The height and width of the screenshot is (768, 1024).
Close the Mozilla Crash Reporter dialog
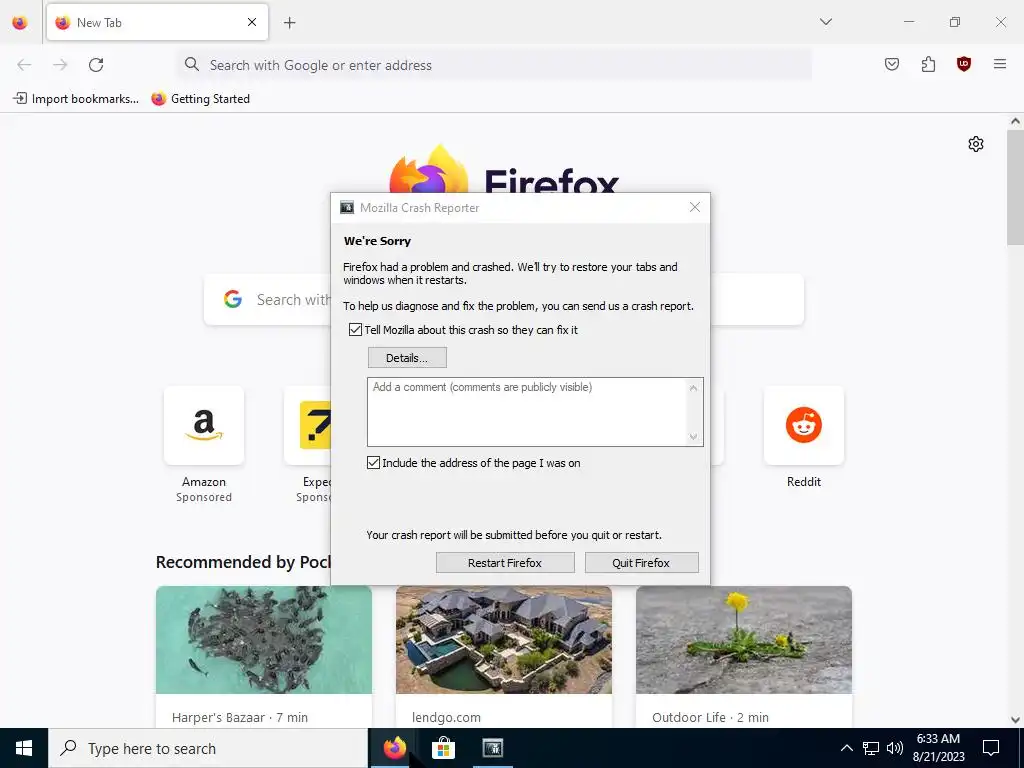pos(695,207)
